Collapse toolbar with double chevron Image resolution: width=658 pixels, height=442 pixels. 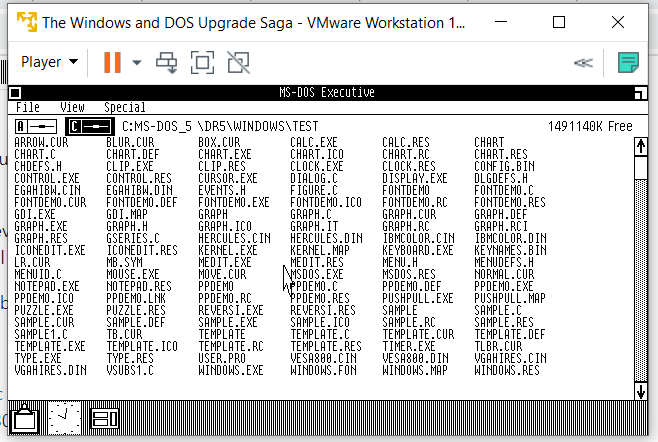[583, 63]
